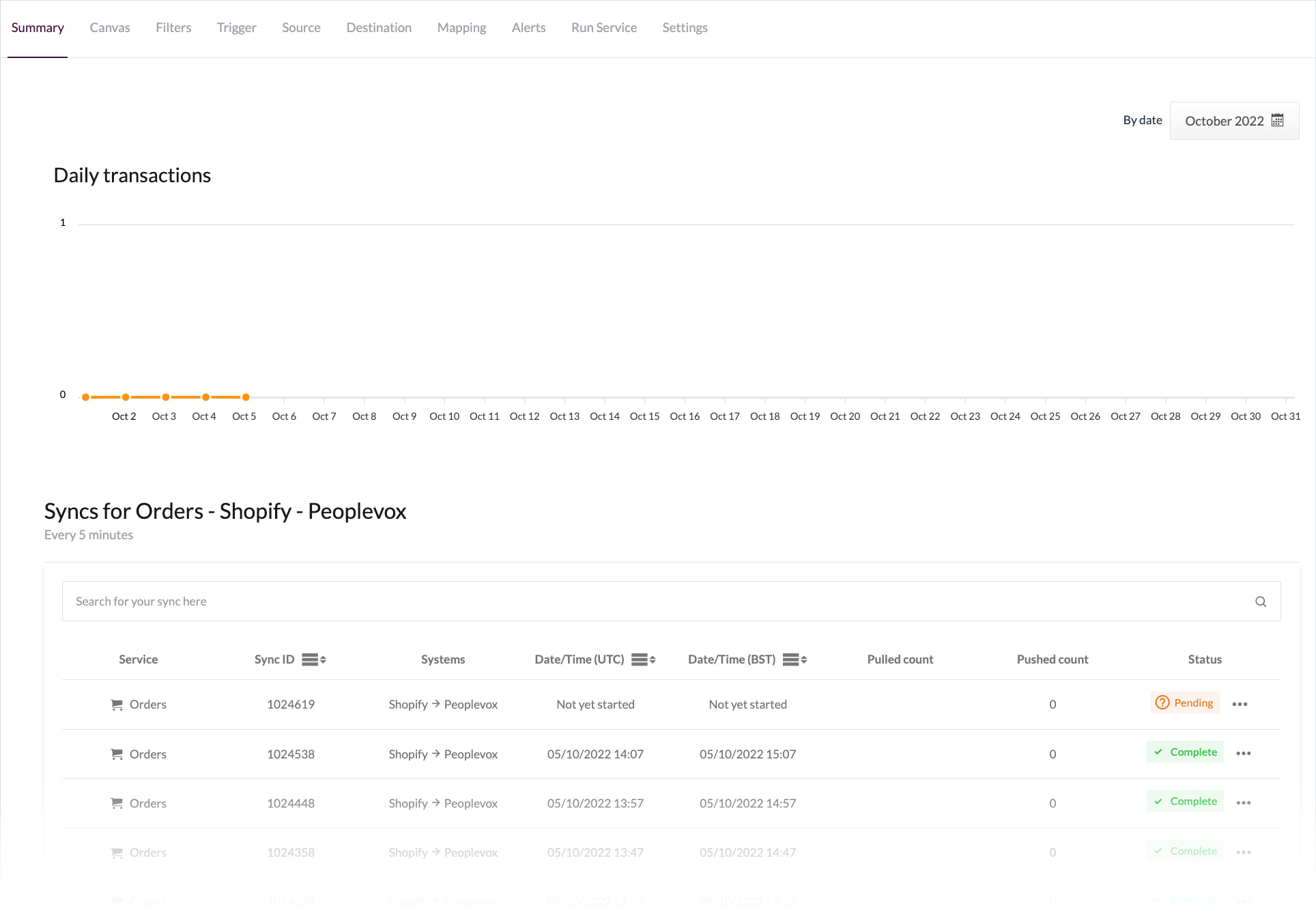Sort by Date/Time (UTC) column icon
This screenshot has width=1316, height=923.
[x=643, y=659]
